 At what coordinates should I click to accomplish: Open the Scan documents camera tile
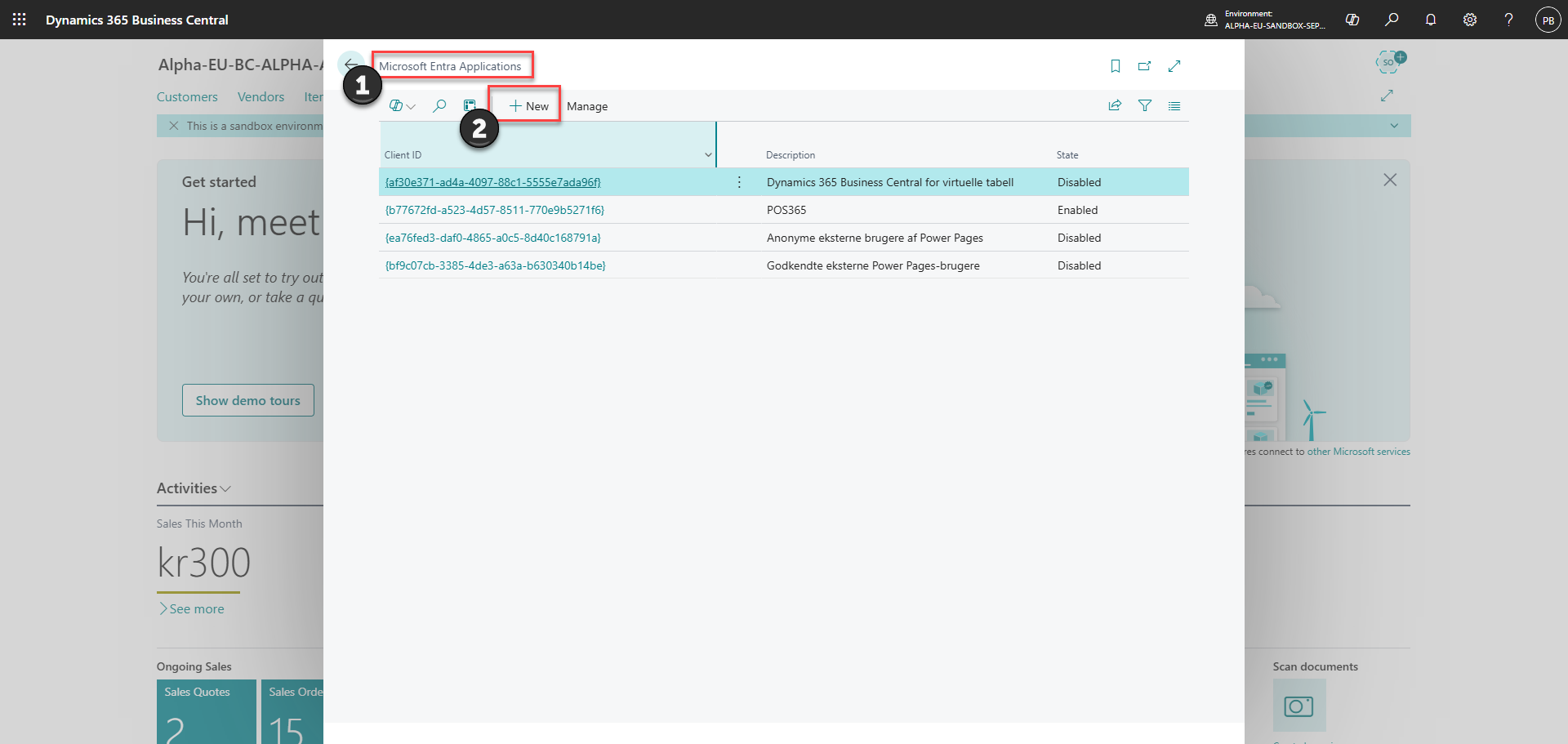click(1299, 706)
